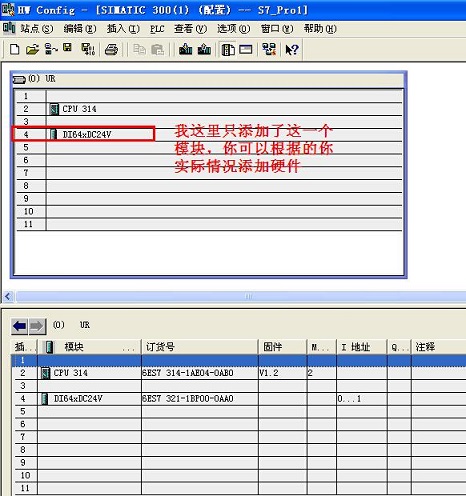Print the hardware configuration
466x496 pixels.
[x=111, y=49]
